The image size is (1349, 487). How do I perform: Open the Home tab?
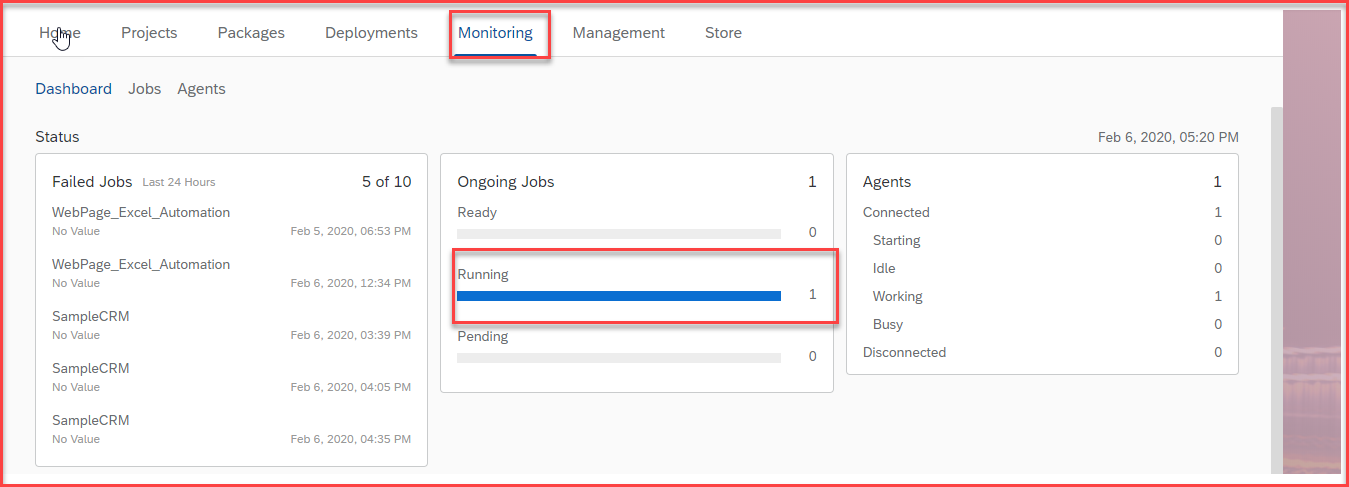tap(60, 33)
